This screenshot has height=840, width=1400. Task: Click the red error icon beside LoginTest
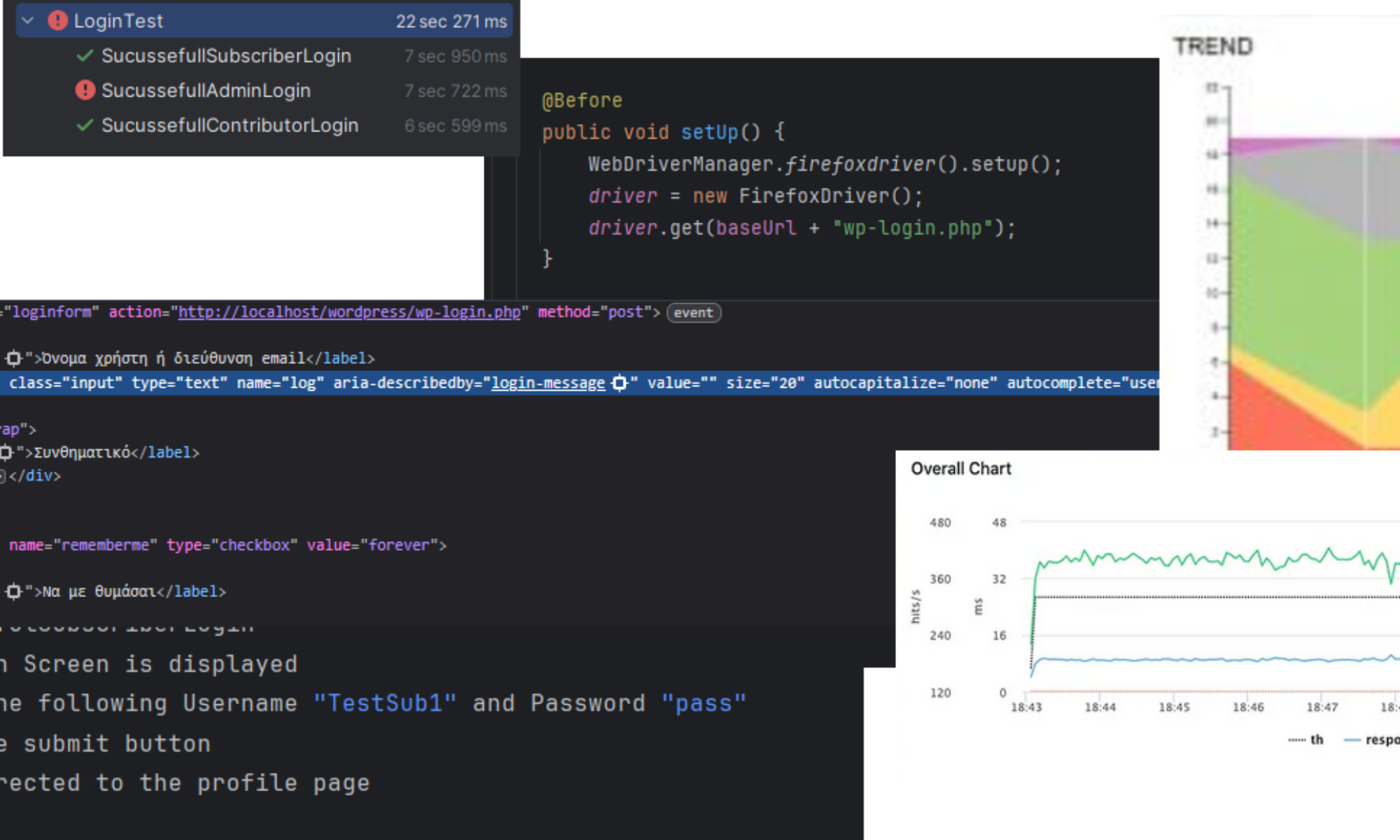[x=57, y=20]
